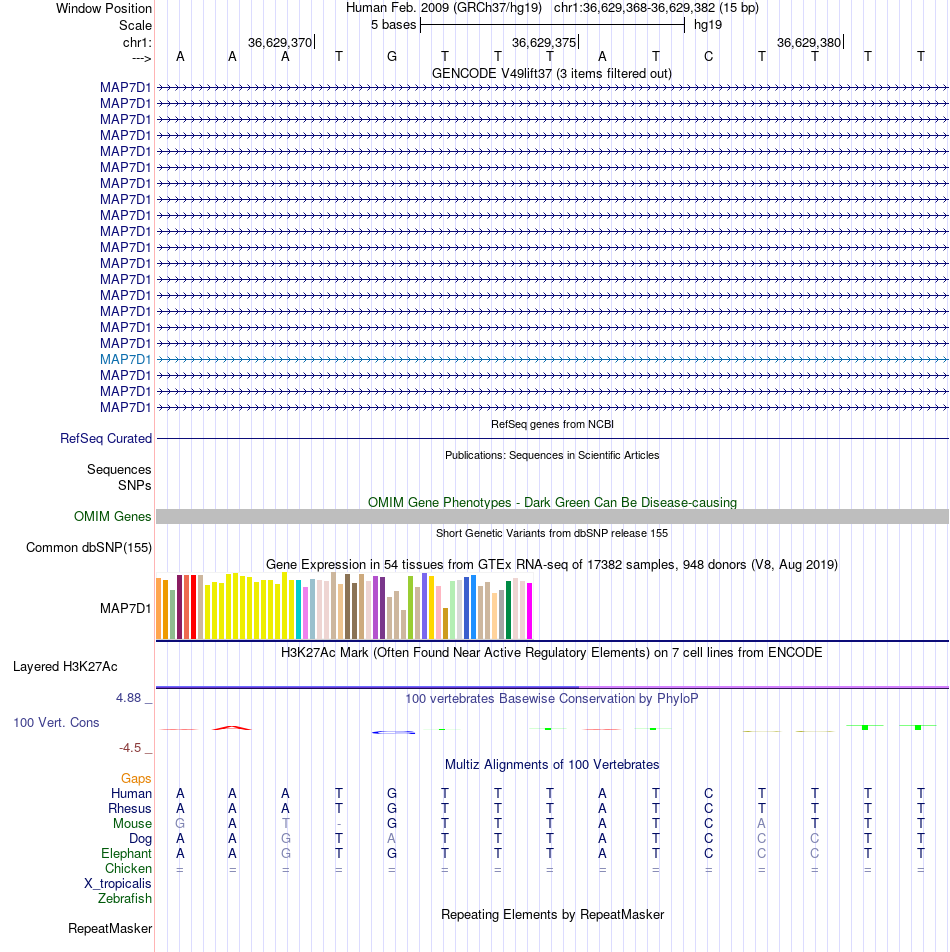This screenshot has height=952, width=950.
Task: Click the Layered H3K27Ac track label
Action: 65,667
